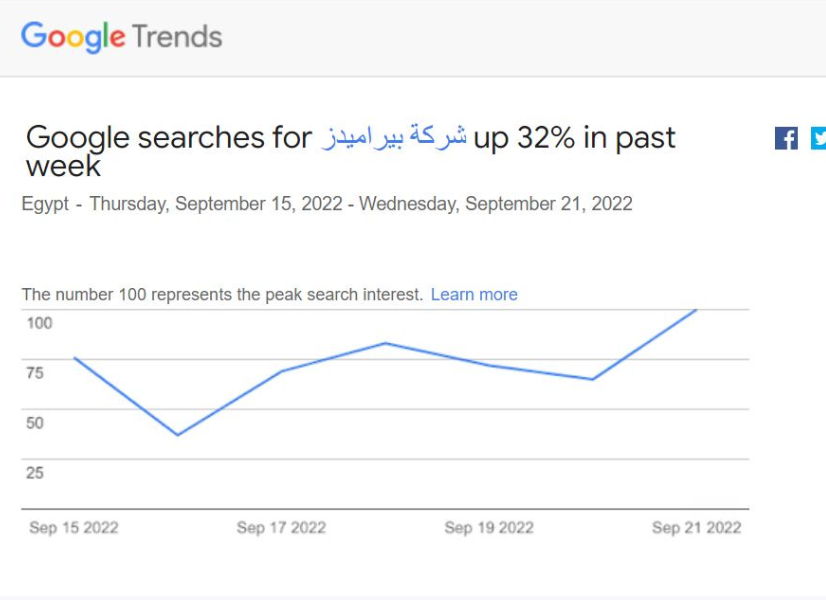Open the Learn more link

pyautogui.click(x=474, y=294)
